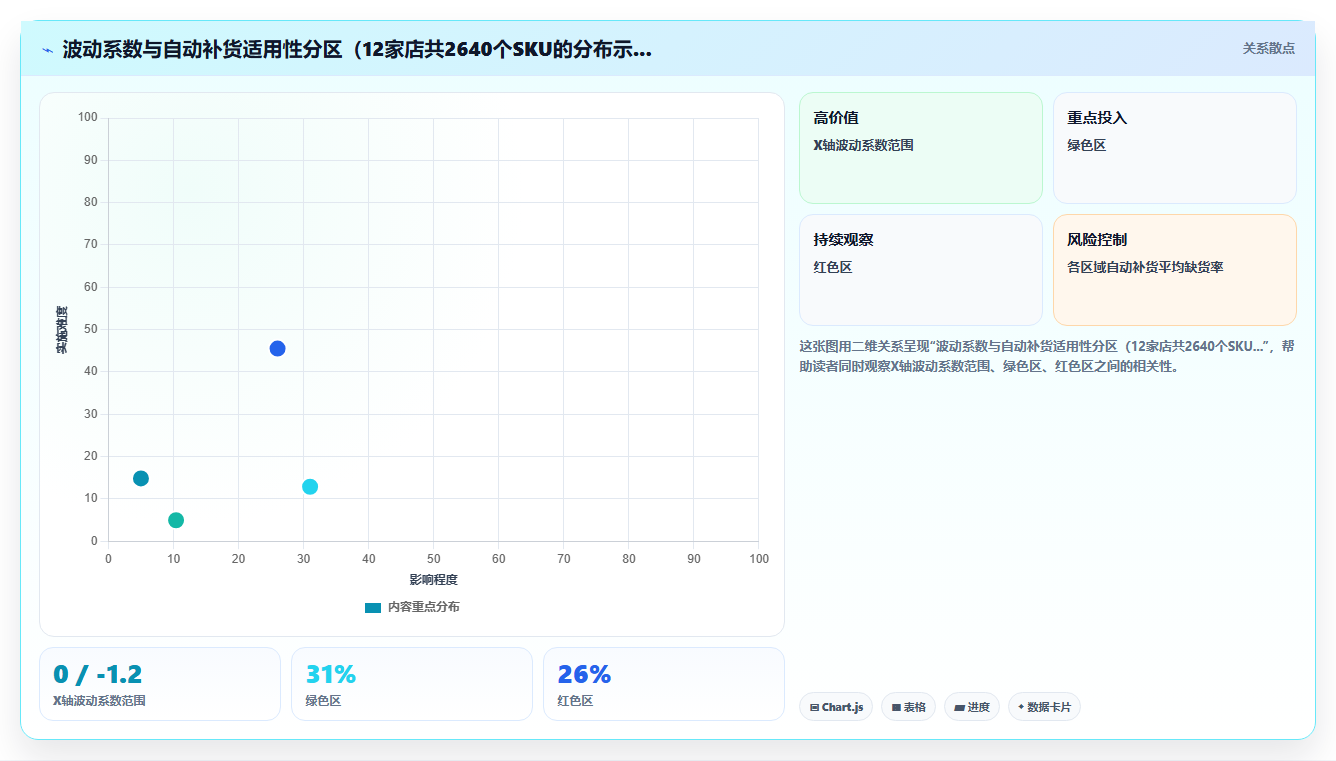Screen dimensions: 1336x761
Task: Click the 31% 绿色区 stat card
Action: (x=412, y=684)
